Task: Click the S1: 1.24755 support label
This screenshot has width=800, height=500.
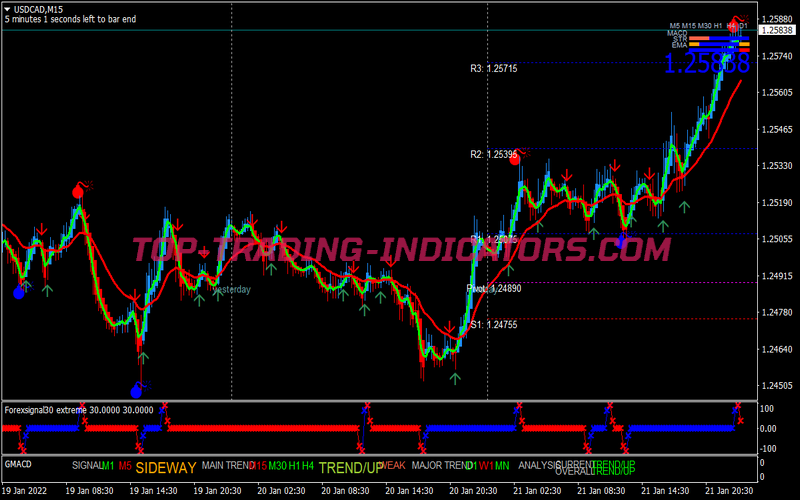Action: 494,324
